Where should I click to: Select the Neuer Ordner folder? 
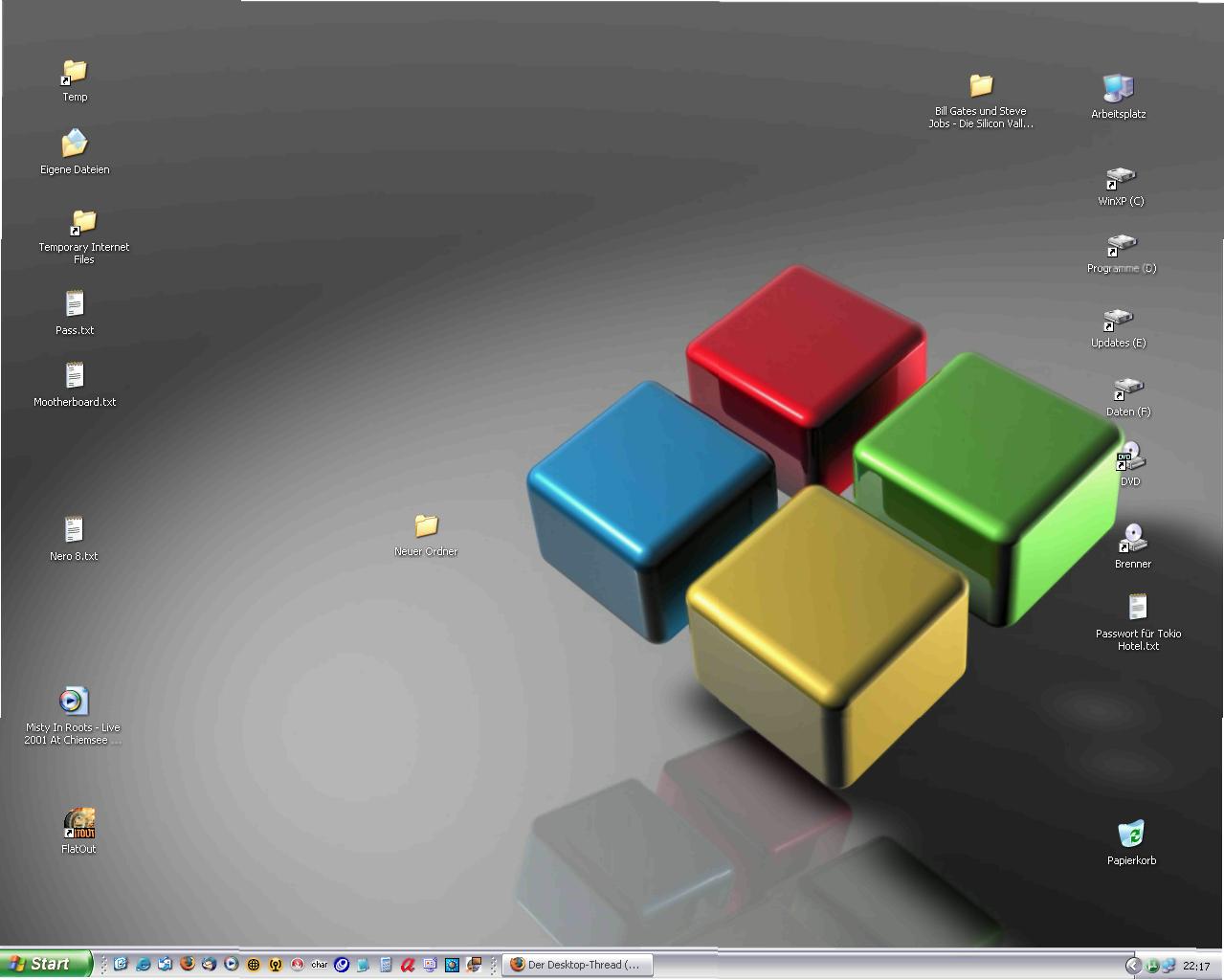[426, 526]
